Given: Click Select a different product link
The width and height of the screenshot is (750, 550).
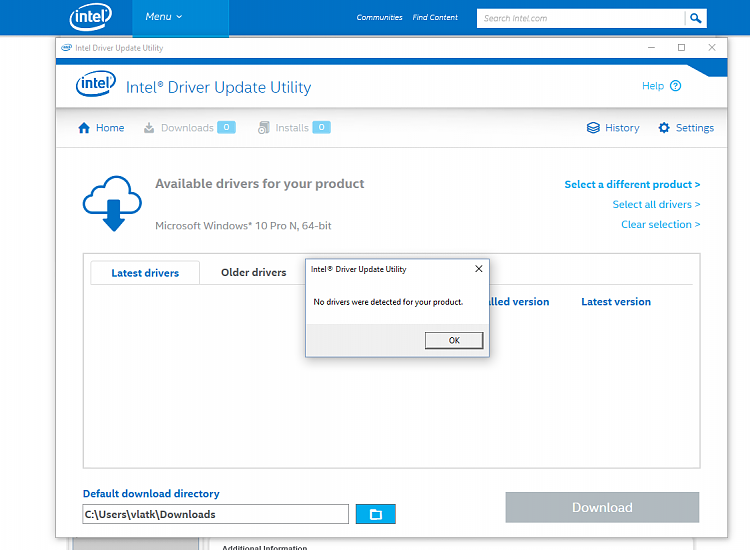Looking at the screenshot, I should [x=632, y=185].
